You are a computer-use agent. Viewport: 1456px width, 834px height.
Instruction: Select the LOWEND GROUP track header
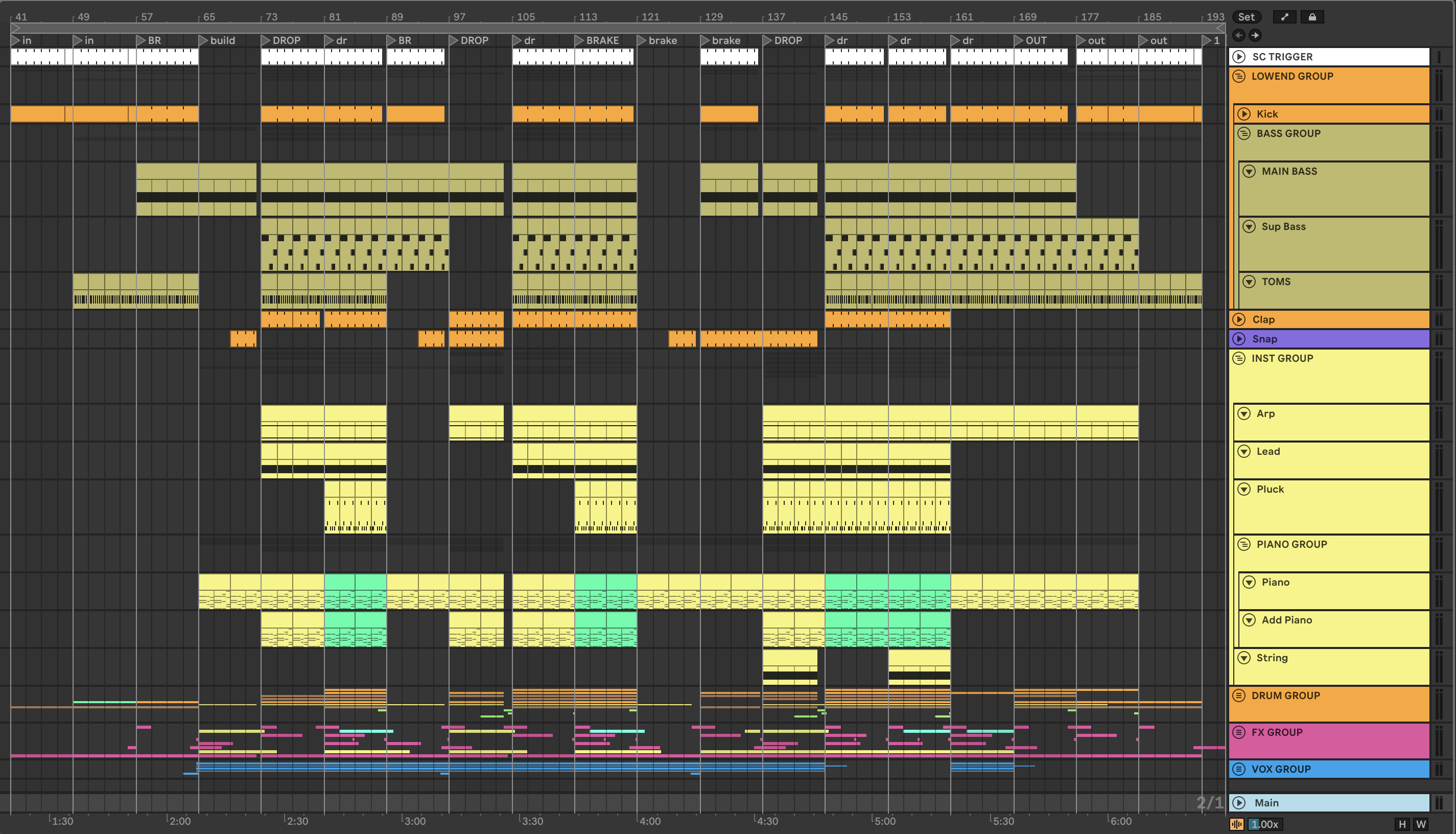point(1329,85)
